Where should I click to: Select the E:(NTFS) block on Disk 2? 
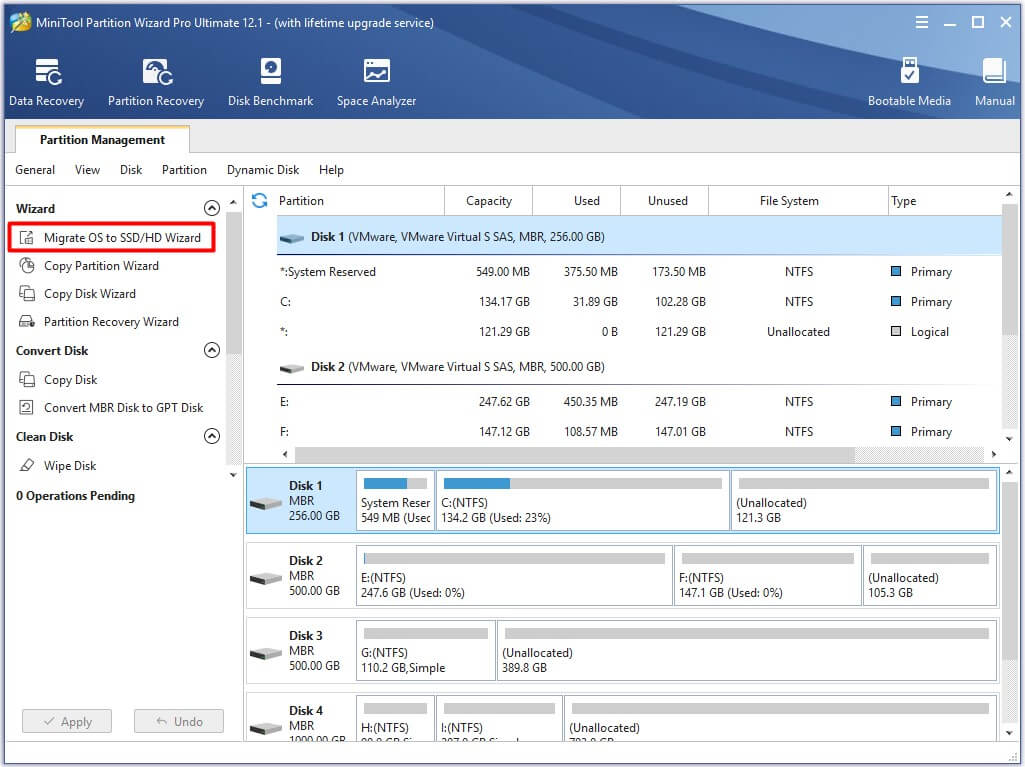click(514, 576)
